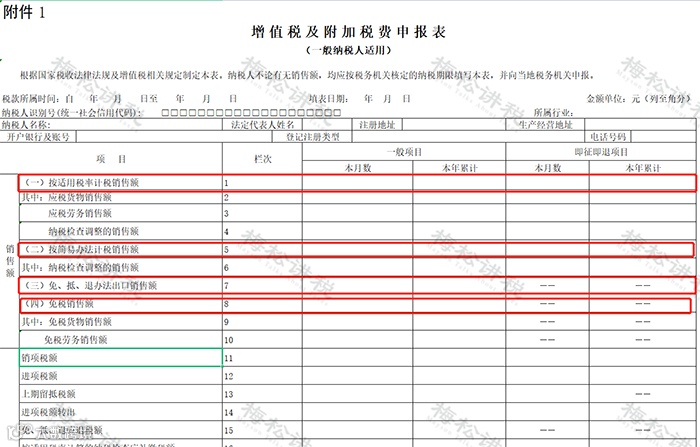The height and width of the screenshot is (447, 700).
Task: Click the 栏次 number 13 cell
Action: [262, 394]
